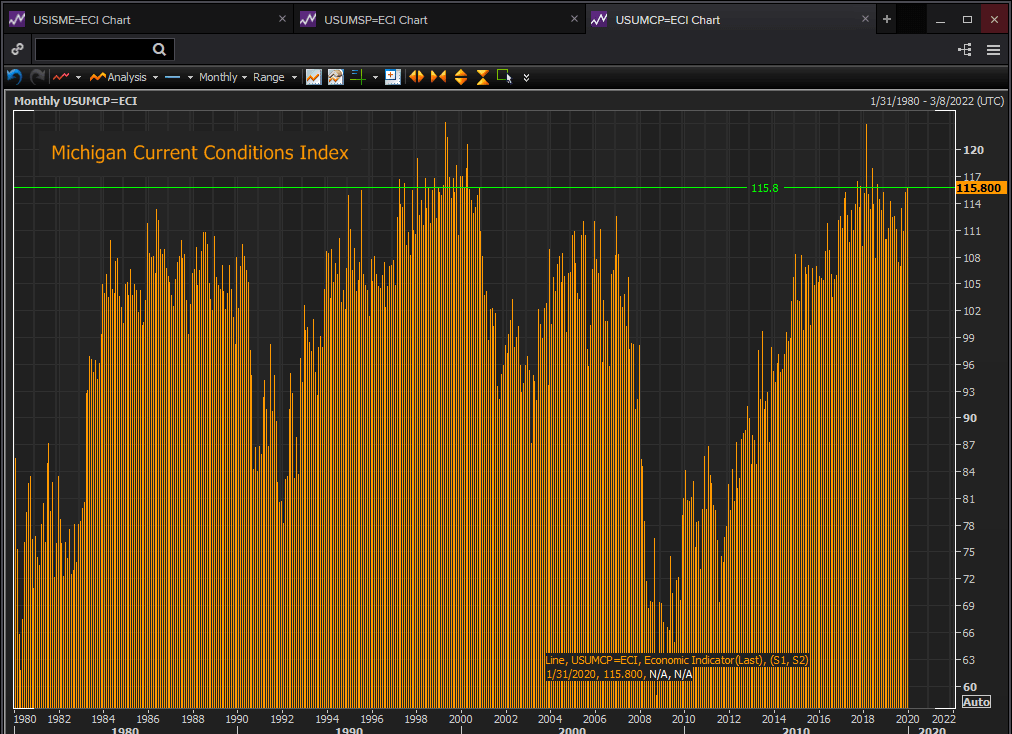This screenshot has width=1012, height=734.
Task: Click the horizontal expand arrows icon
Action: [x=416, y=77]
